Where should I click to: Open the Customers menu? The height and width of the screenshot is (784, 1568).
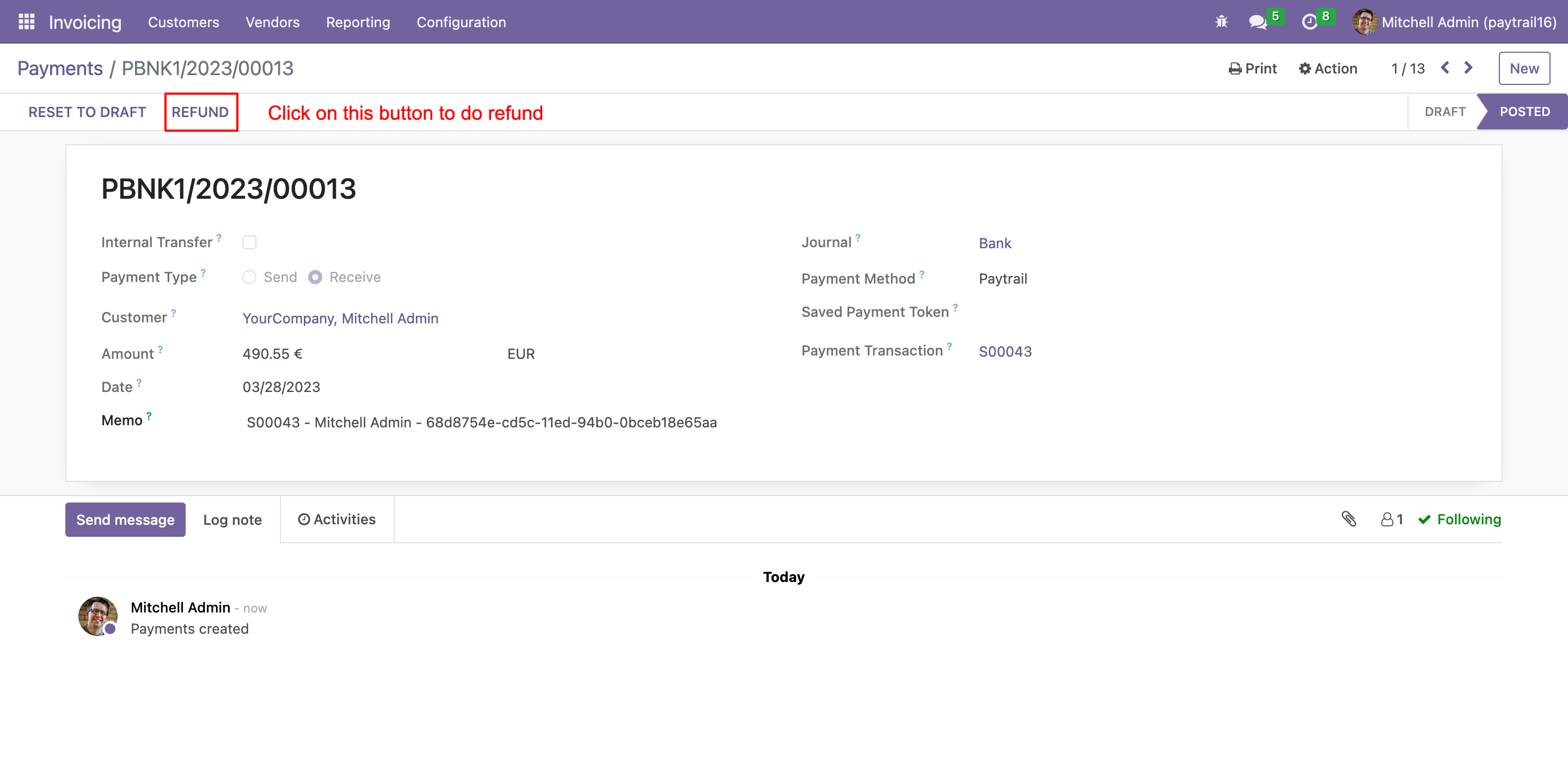[183, 22]
